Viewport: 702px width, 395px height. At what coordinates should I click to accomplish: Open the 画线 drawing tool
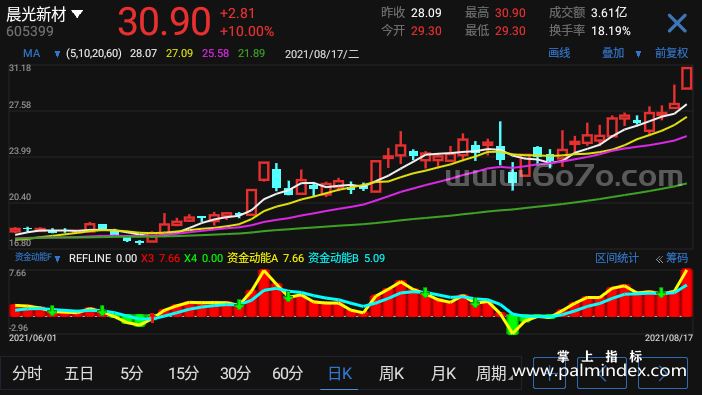(x=559, y=53)
